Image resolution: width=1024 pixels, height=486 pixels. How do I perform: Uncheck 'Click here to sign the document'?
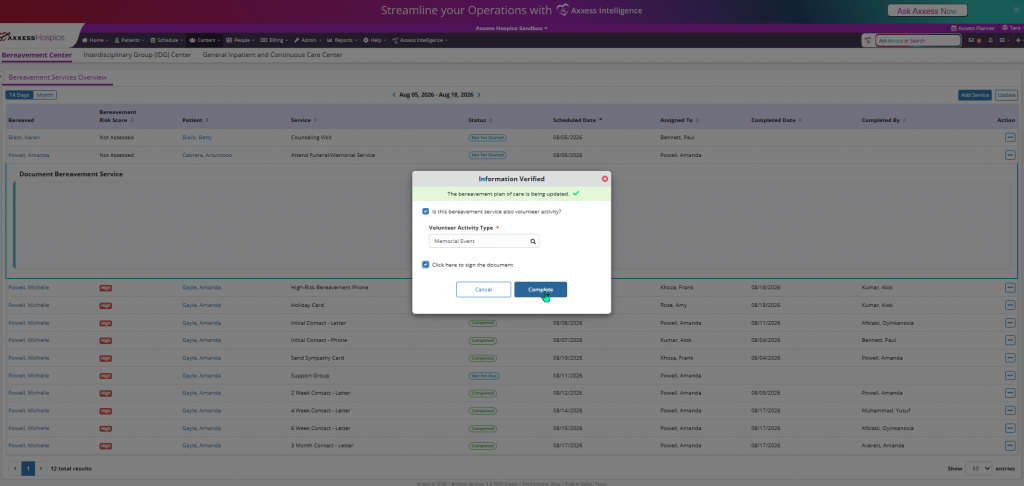pyautogui.click(x=426, y=265)
